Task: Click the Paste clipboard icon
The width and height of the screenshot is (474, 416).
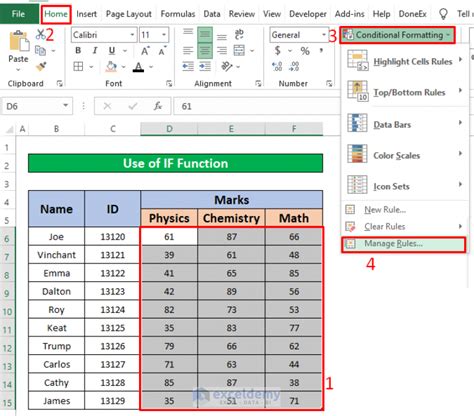Action: coord(18,42)
